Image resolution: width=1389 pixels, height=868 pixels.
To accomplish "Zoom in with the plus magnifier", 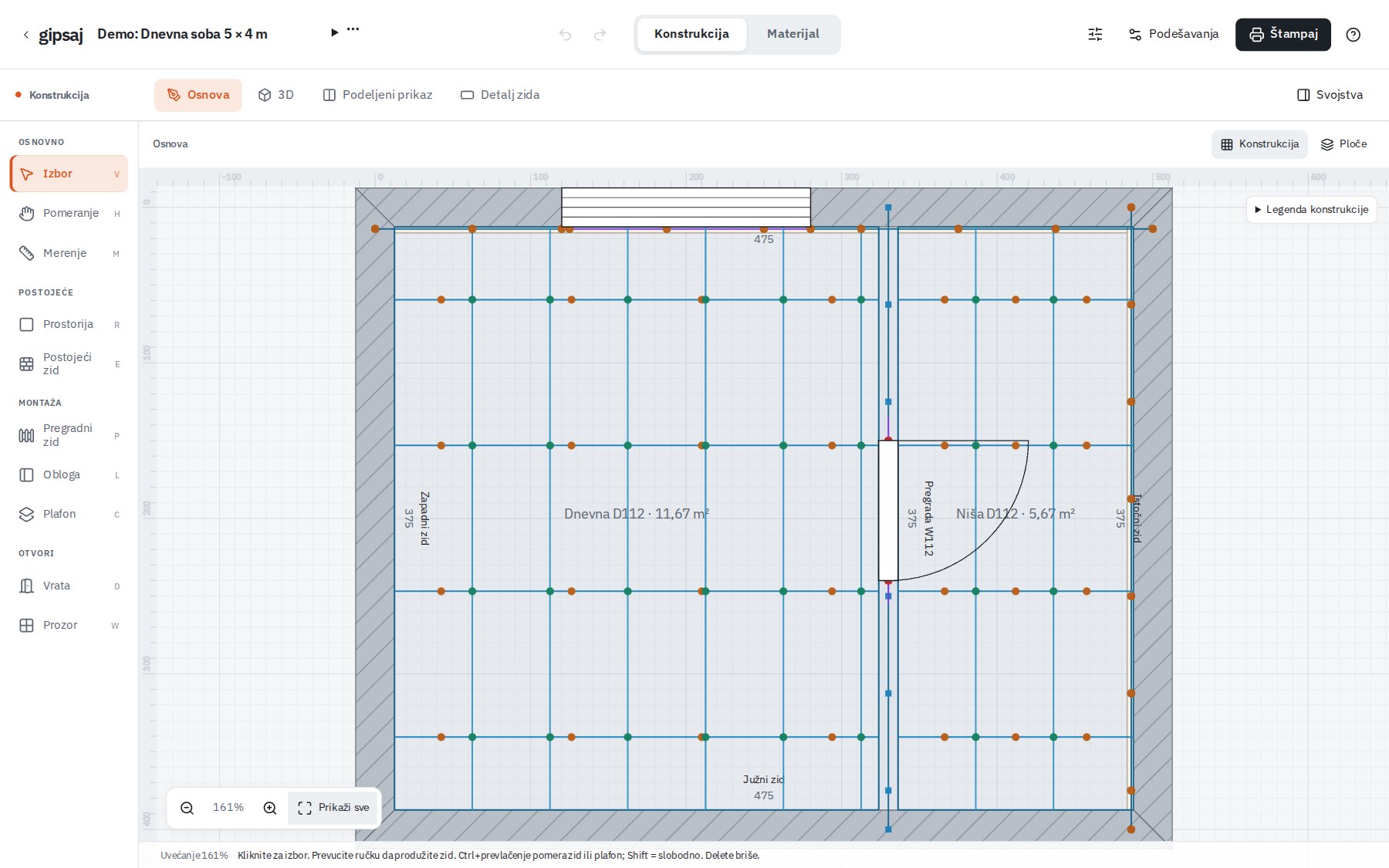I will [x=269, y=808].
